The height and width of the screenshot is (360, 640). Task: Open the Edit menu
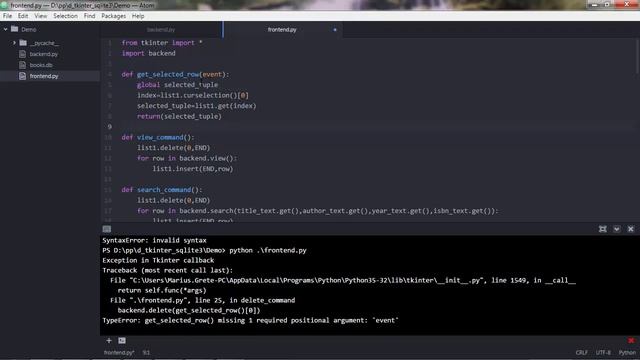coord(23,16)
